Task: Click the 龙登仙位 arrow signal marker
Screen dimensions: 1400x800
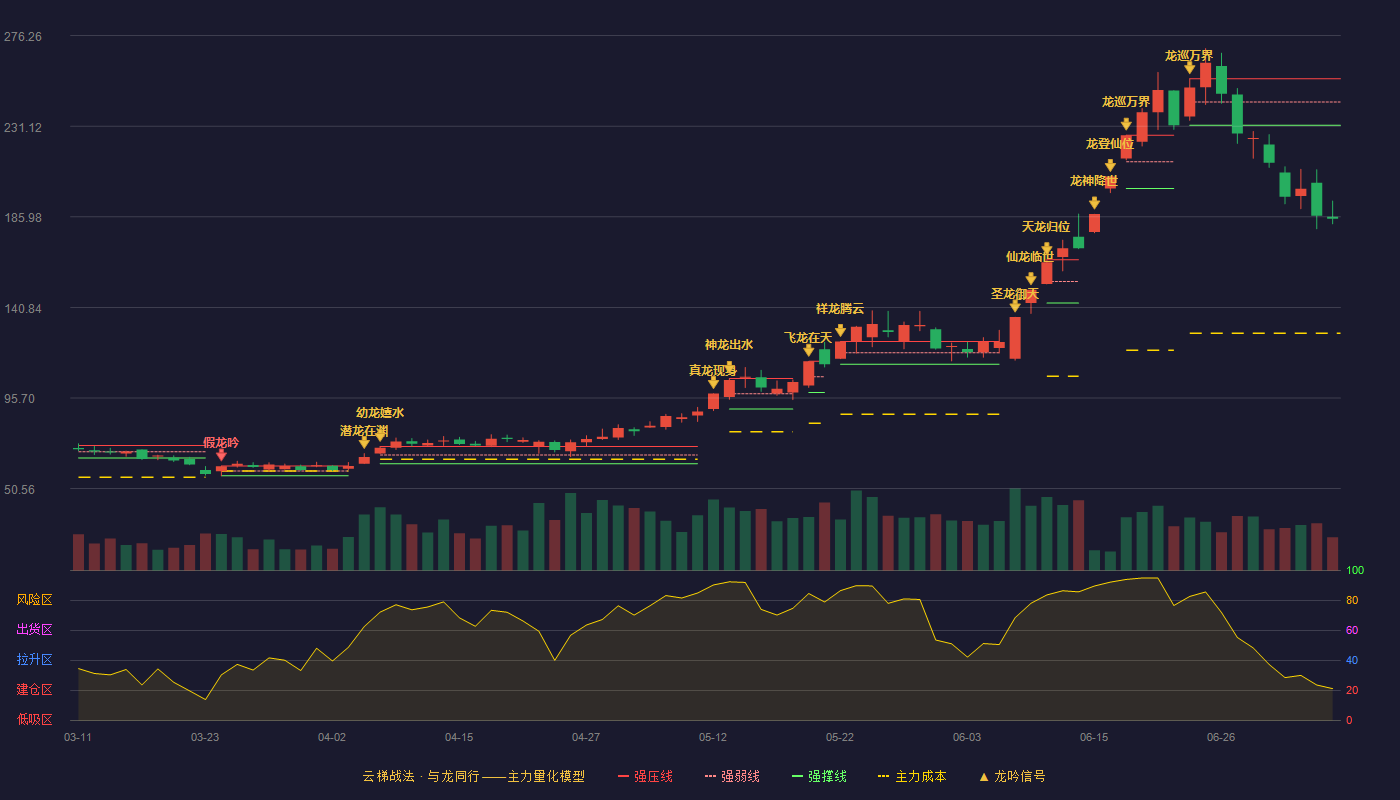Action: click(1110, 166)
